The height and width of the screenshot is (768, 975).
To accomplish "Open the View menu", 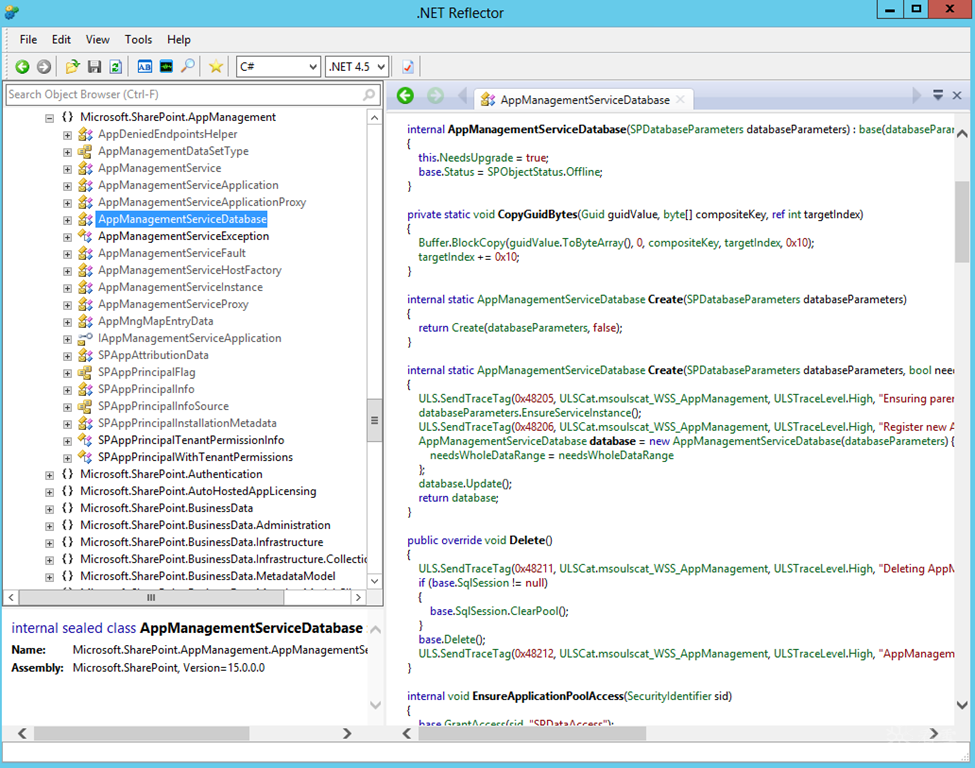I will click(x=98, y=39).
